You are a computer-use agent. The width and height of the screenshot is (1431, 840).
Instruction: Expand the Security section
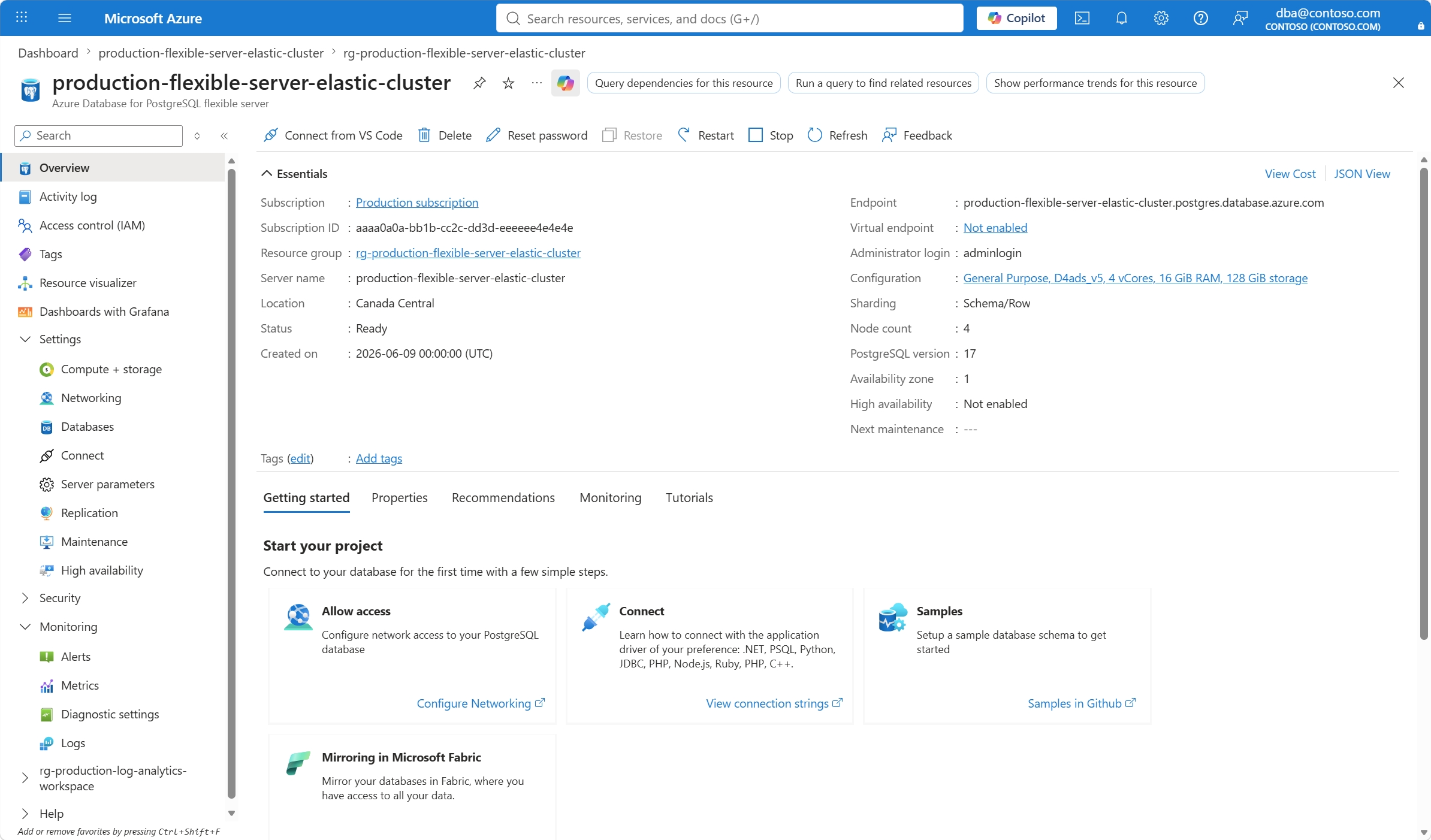pyautogui.click(x=25, y=598)
